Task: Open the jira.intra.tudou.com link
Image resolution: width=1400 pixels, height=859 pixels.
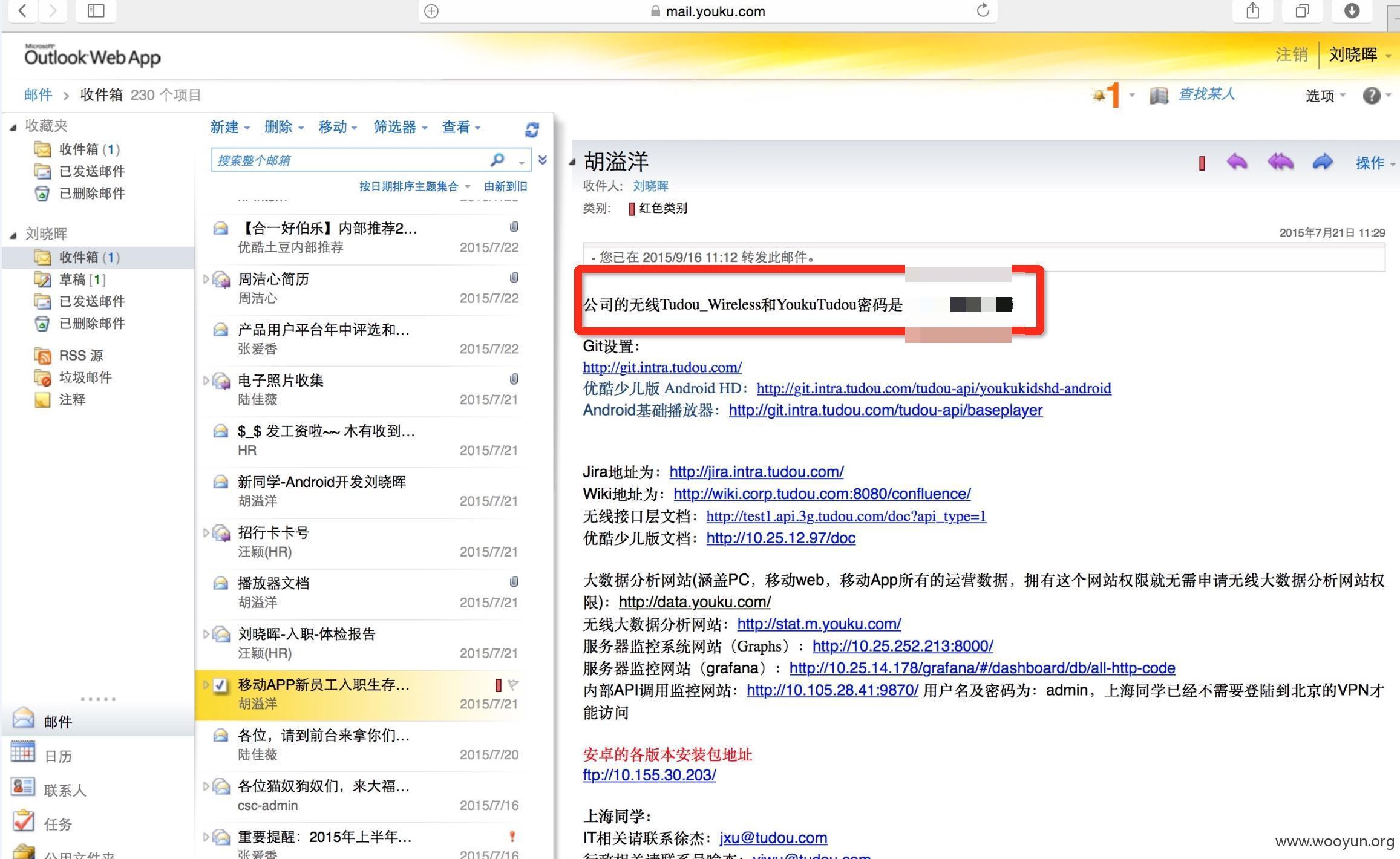Action: click(756, 472)
